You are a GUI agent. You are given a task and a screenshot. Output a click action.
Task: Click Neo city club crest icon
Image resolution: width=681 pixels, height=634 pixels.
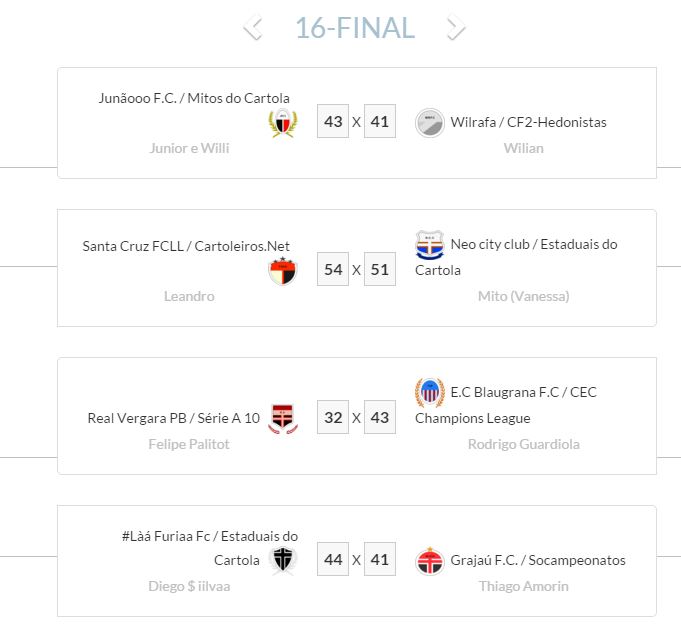[x=430, y=245]
